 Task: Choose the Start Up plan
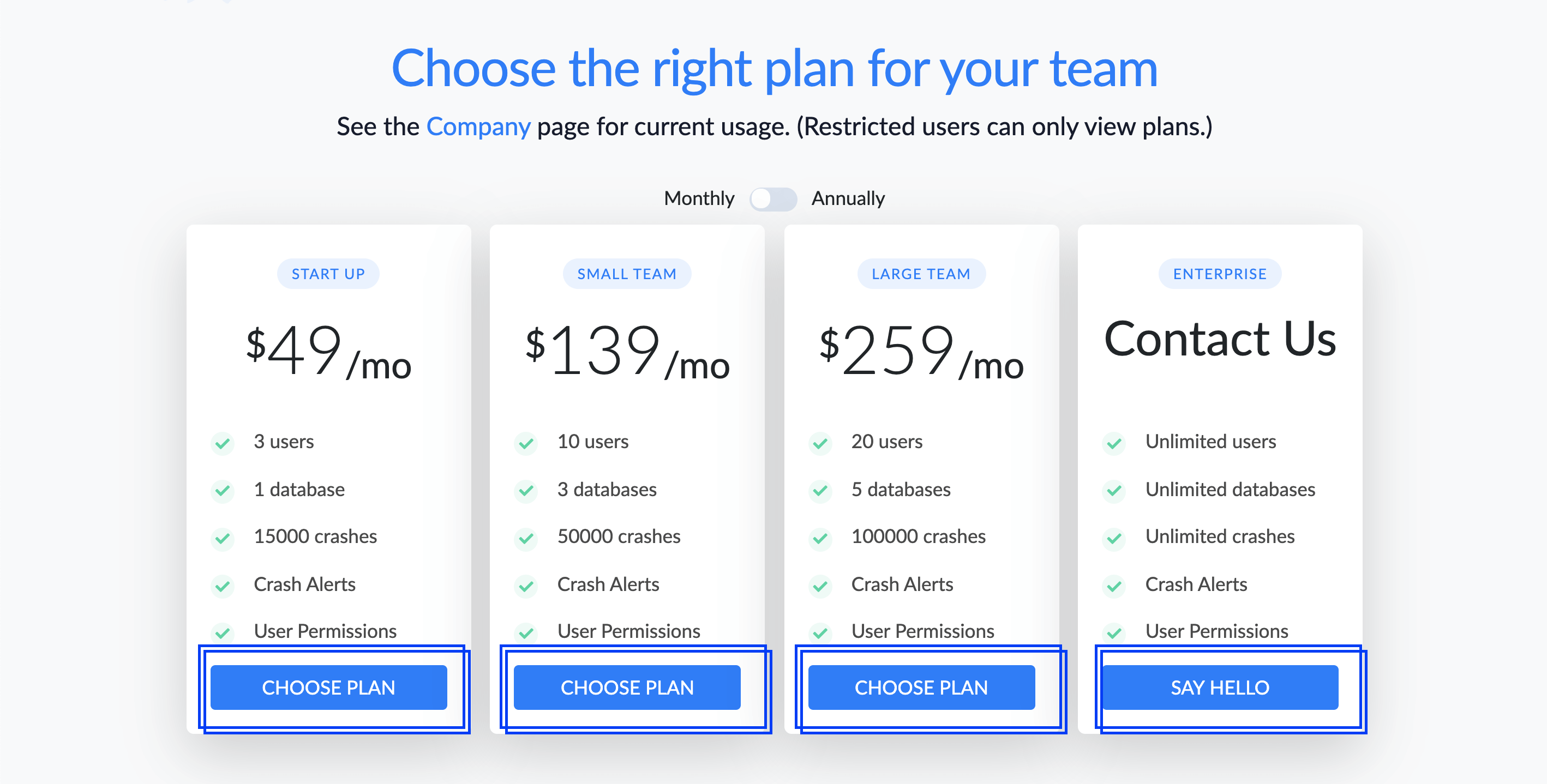tap(328, 687)
